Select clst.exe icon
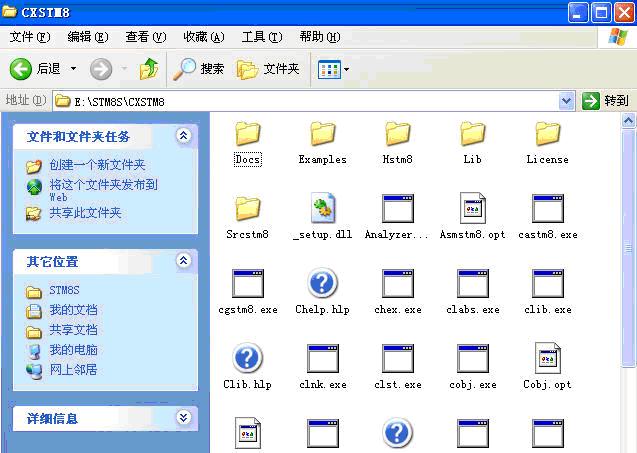Screen dimensions: 637x453 398,358
